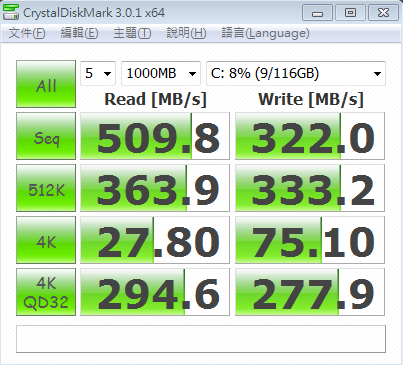Open the 說明(H) menu
This screenshot has height=365, width=403.
click(186, 33)
